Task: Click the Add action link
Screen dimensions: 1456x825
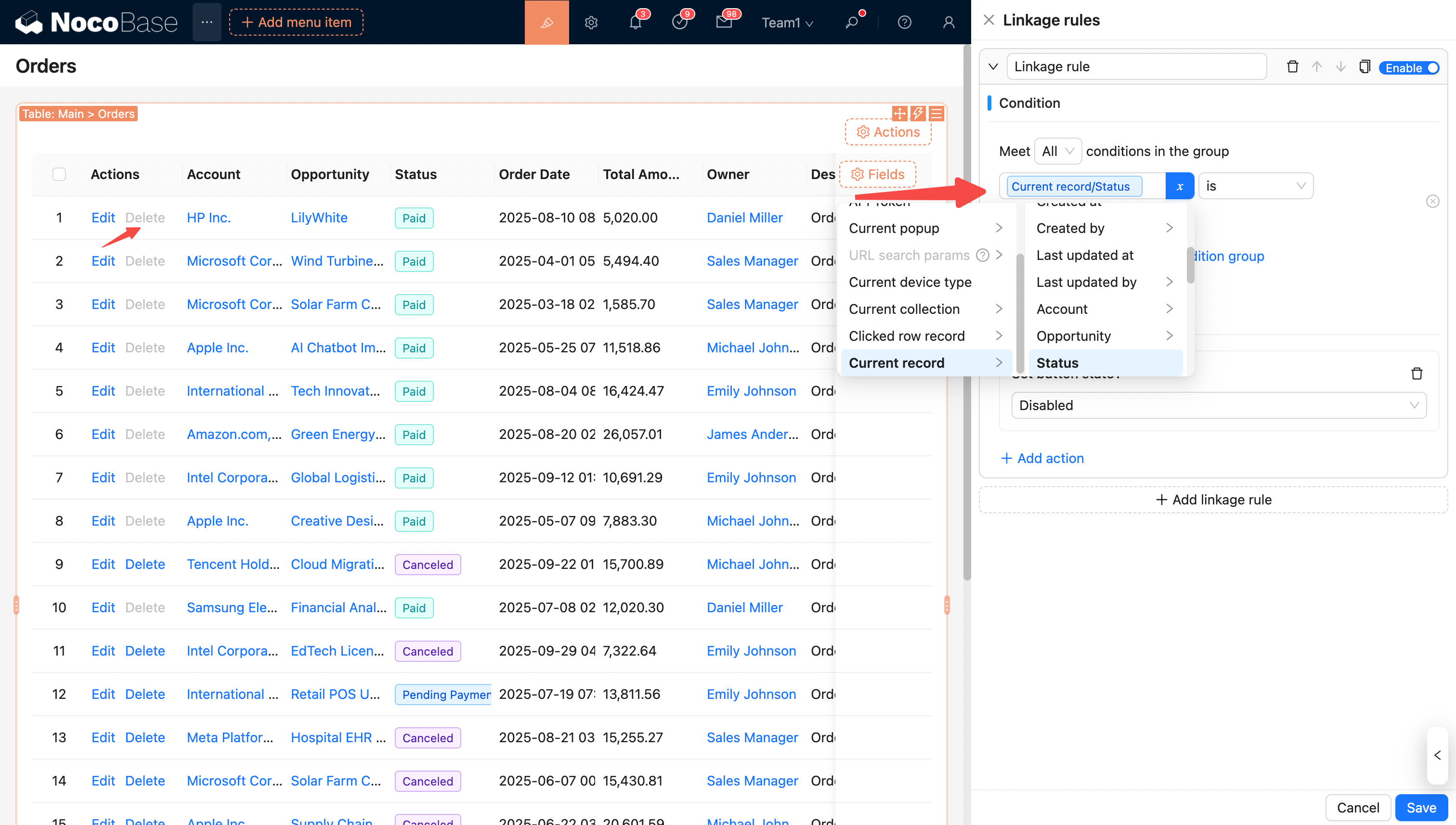Action: pos(1042,458)
